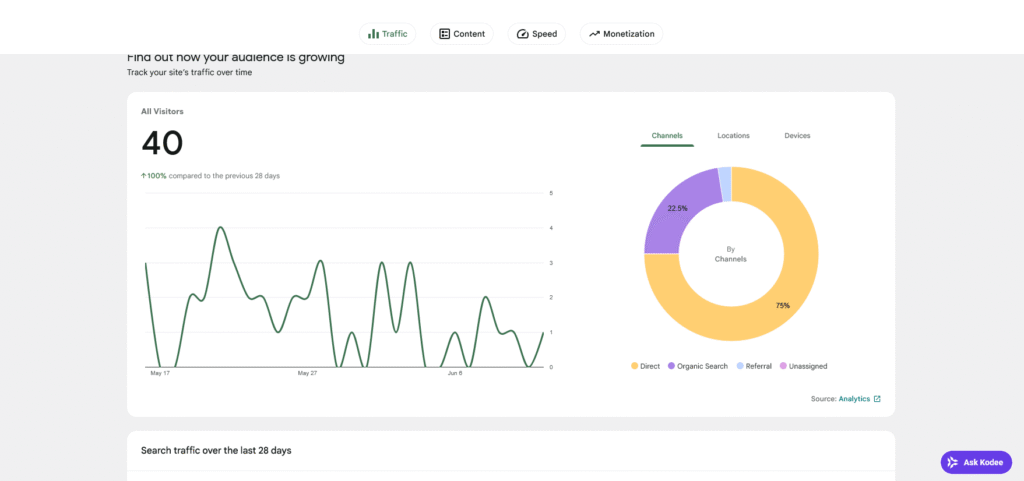The image size is (1024, 481).
Task: Click the small Referral slice of donut
Action: pyautogui.click(x=725, y=183)
